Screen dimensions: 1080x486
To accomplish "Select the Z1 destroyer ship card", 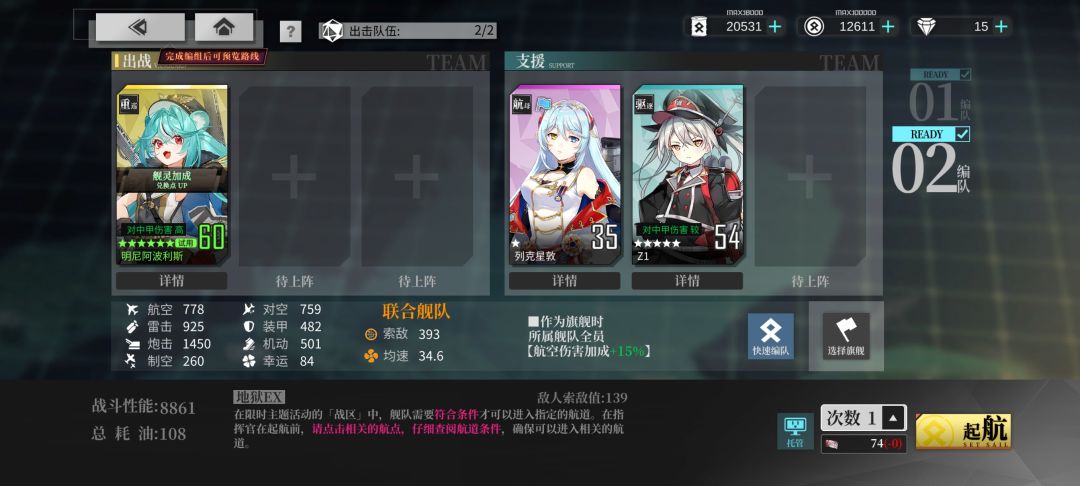I will click(x=687, y=175).
